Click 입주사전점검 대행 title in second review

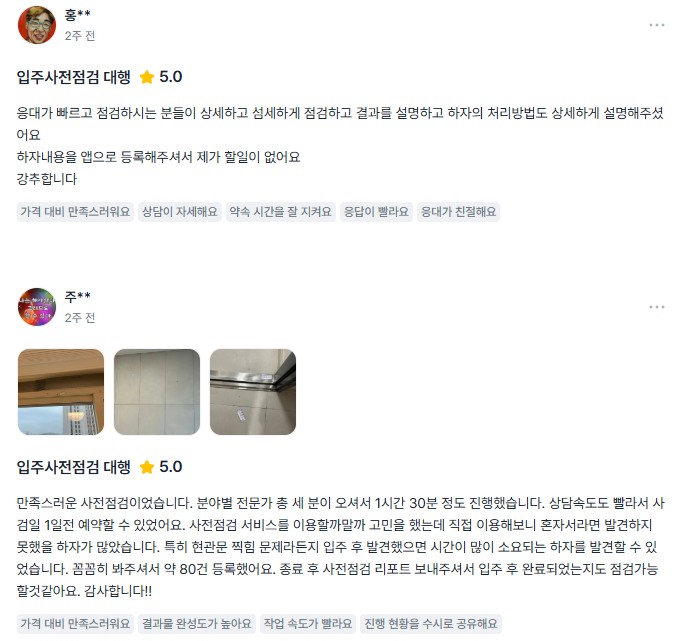[73, 467]
